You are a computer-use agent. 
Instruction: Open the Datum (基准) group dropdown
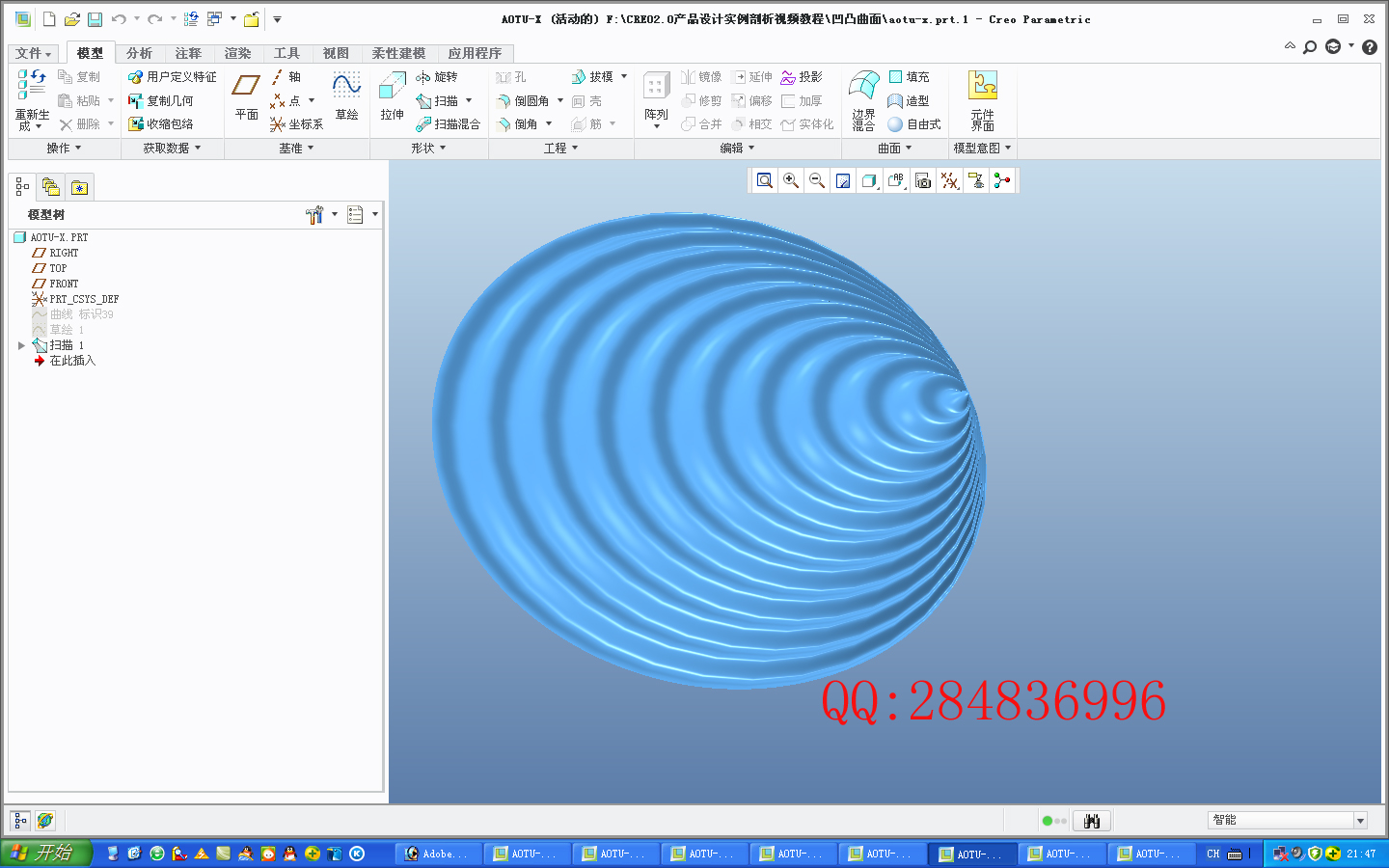click(296, 149)
